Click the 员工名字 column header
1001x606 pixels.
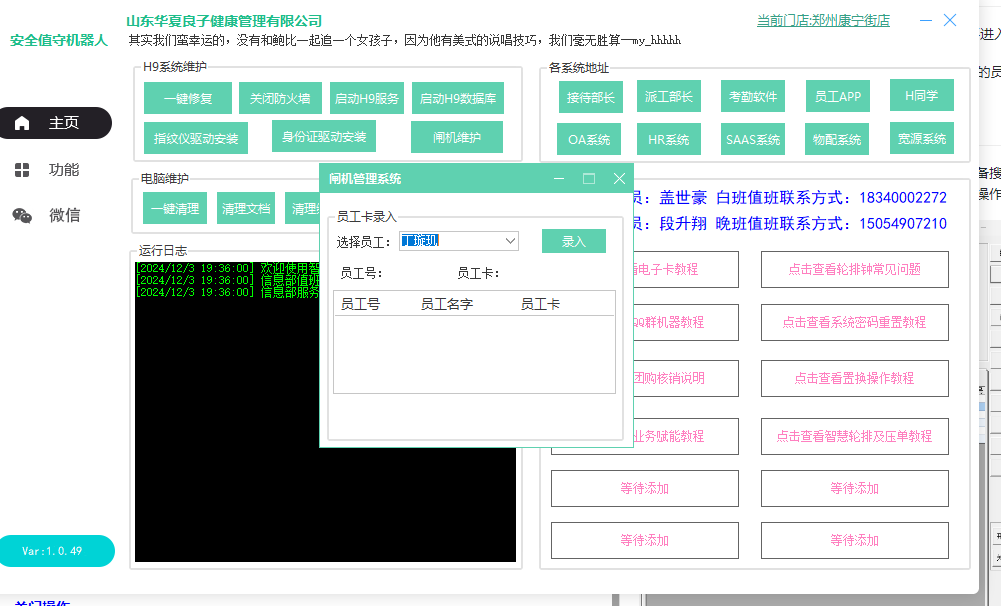(447, 303)
